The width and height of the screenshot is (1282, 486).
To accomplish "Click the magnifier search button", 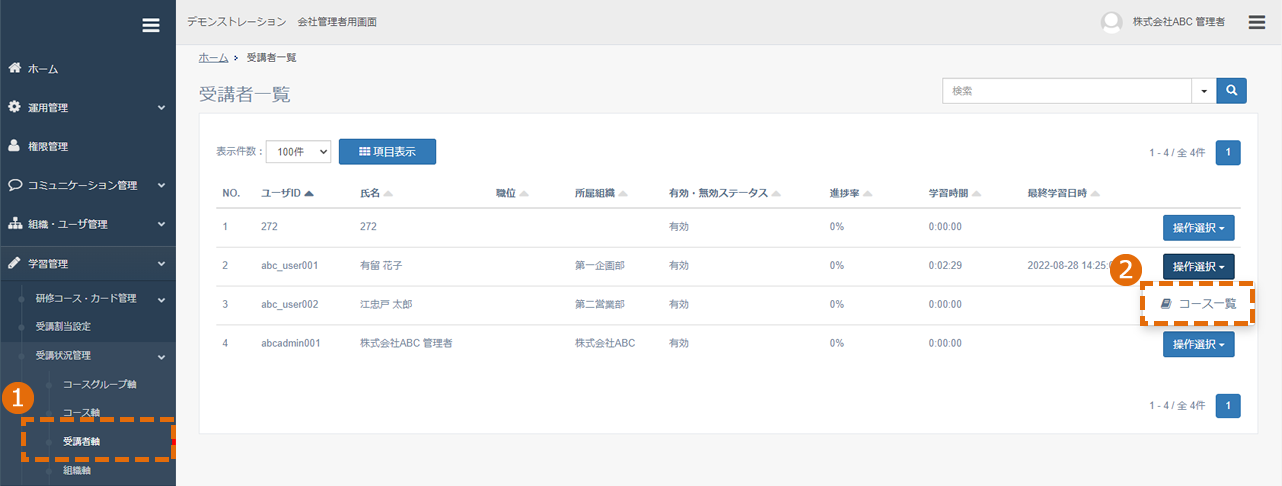I will click(x=1231, y=90).
